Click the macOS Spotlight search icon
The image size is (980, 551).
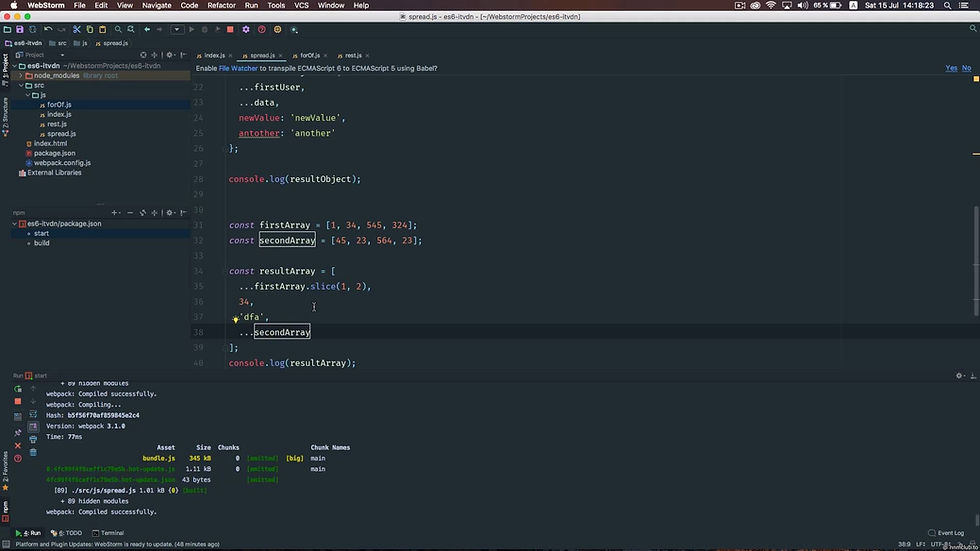pyautogui.click(x=948, y=5)
